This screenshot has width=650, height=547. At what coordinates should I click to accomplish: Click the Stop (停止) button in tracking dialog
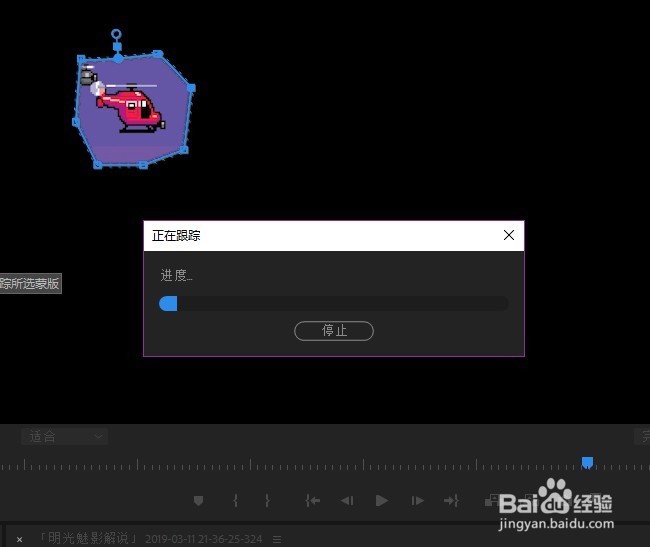click(x=334, y=331)
